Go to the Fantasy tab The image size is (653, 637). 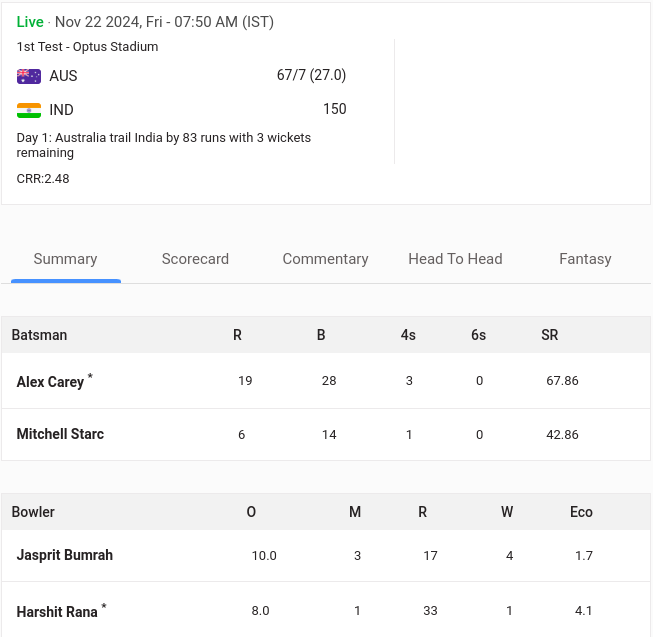pyautogui.click(x=585, y=259)
